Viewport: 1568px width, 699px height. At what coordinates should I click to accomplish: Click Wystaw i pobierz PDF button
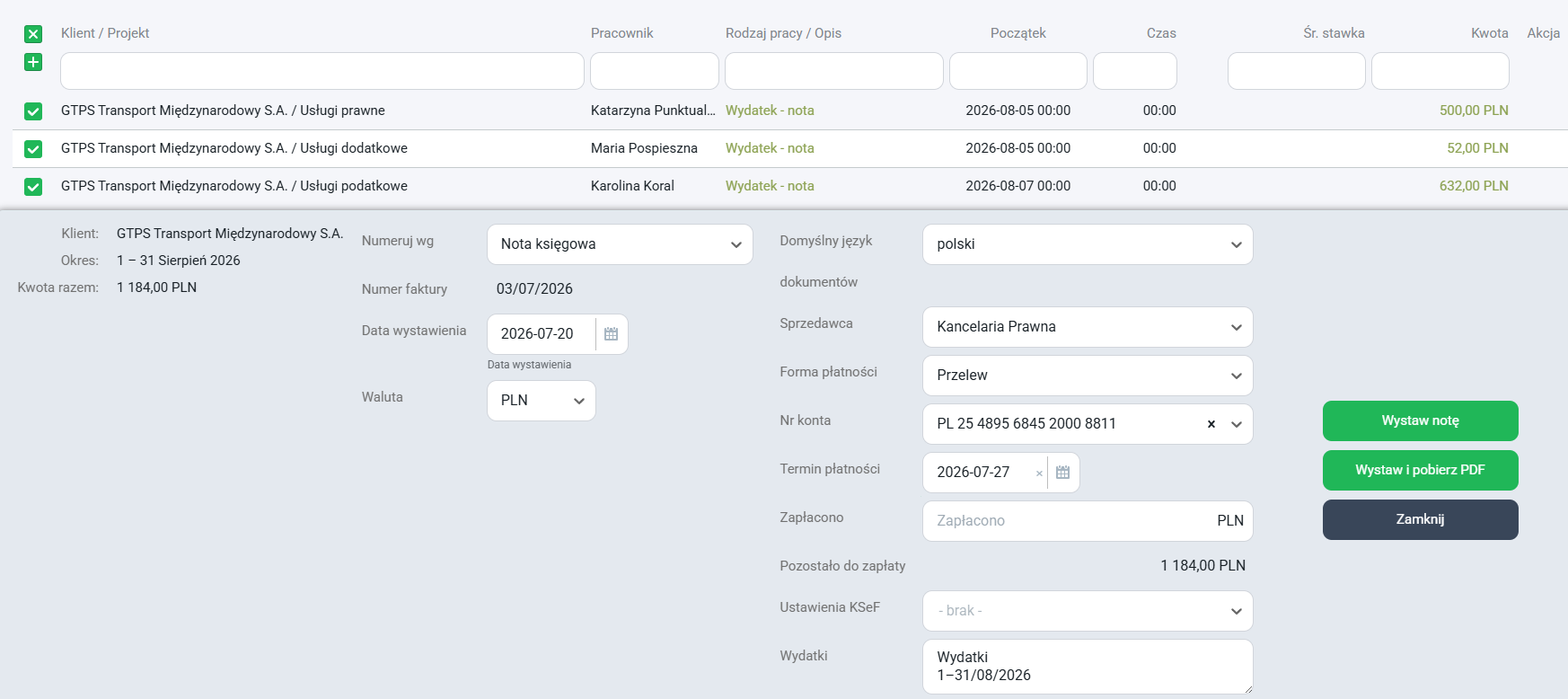[1421, 470]
